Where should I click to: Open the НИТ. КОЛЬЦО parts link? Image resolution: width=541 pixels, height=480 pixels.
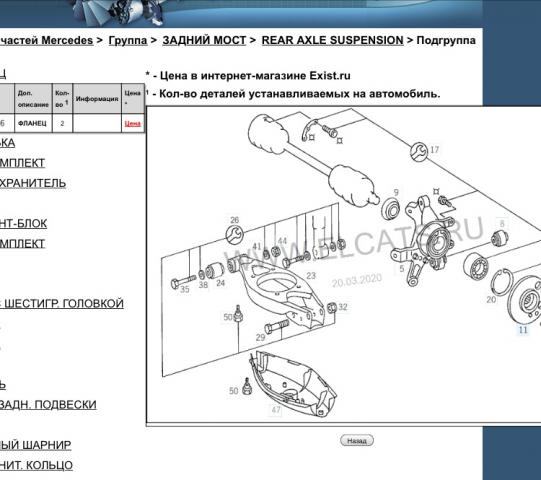point(36,465)
